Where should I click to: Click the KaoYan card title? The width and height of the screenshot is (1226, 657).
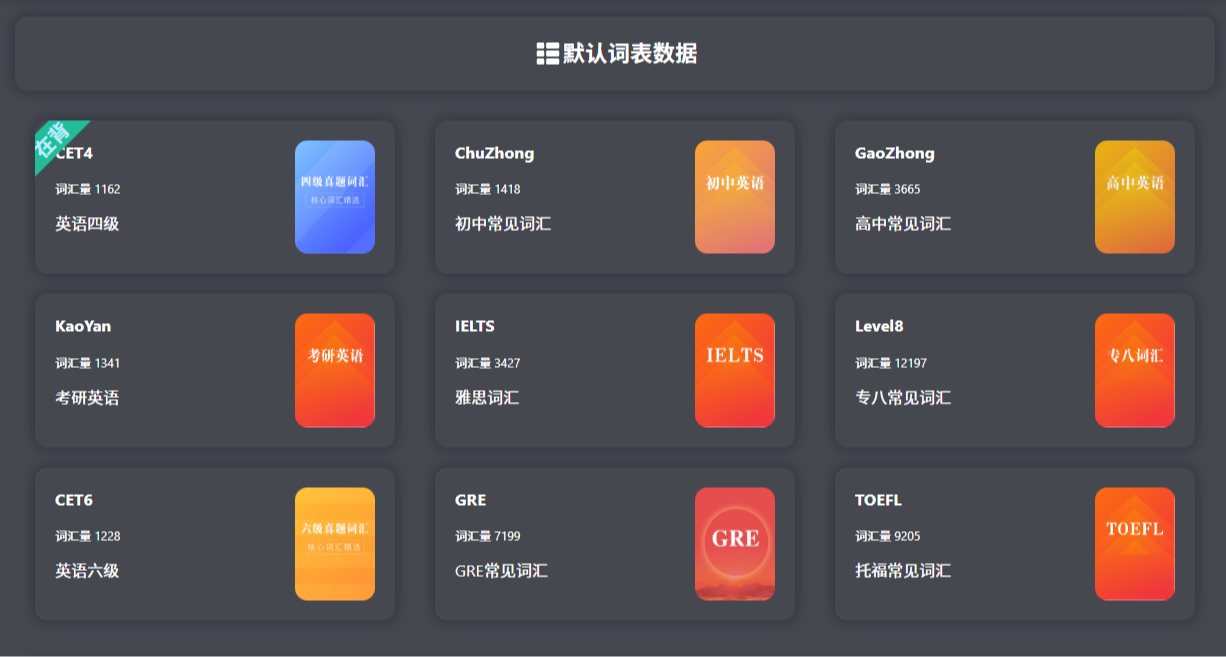point(83,327)
